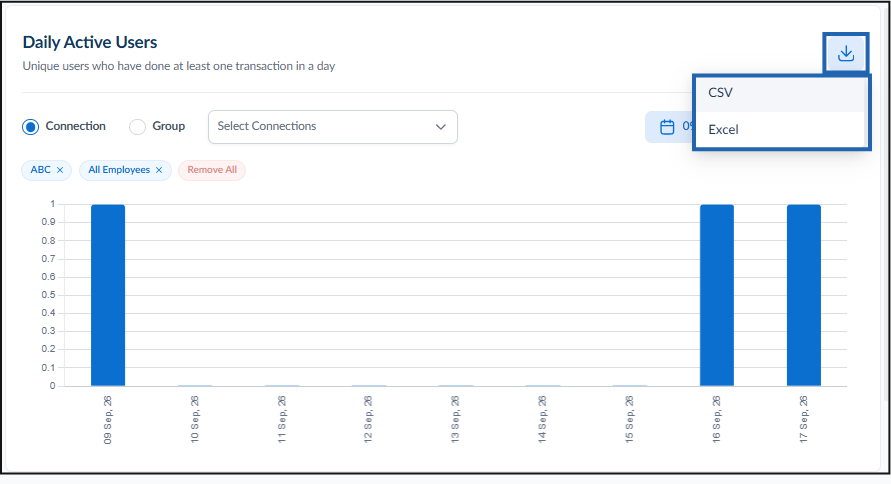Click the 17 Sep bar in chart
891x484 pixels.
coord(803,295)
